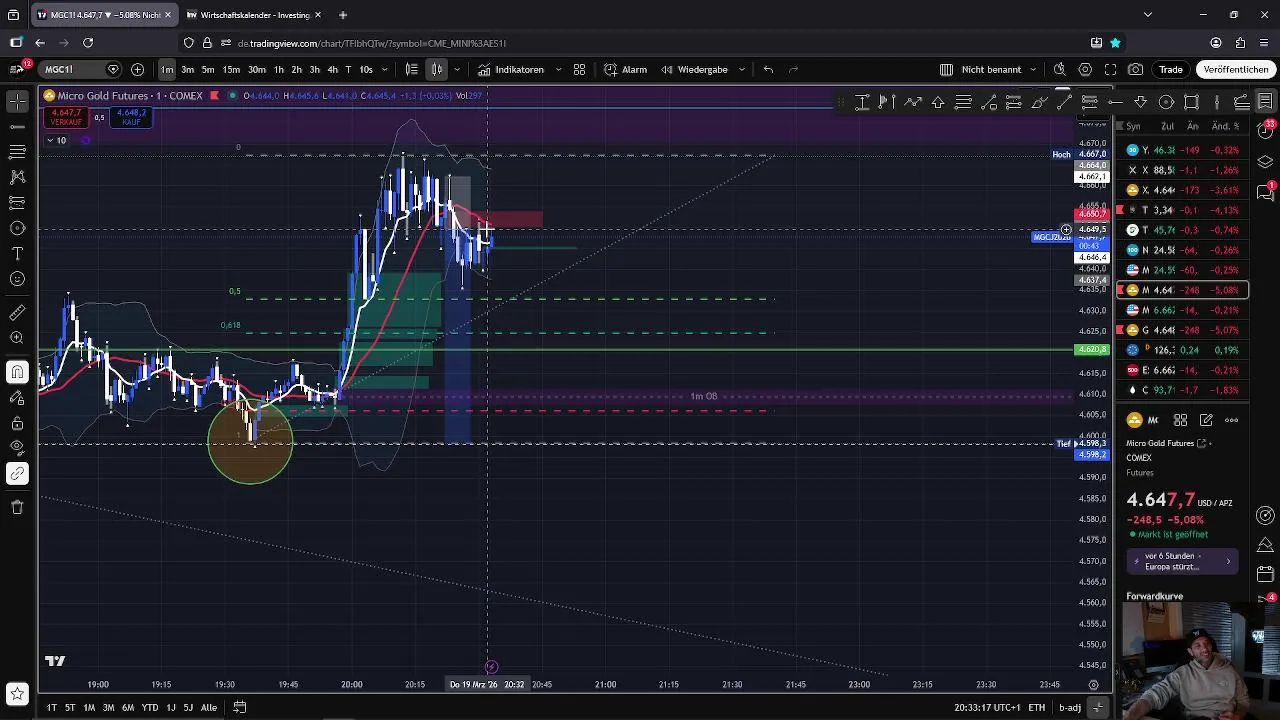The width and height of the screenshot is (1280, 720).
Task: Open go-to-date calendar icon
Action: 240,707
